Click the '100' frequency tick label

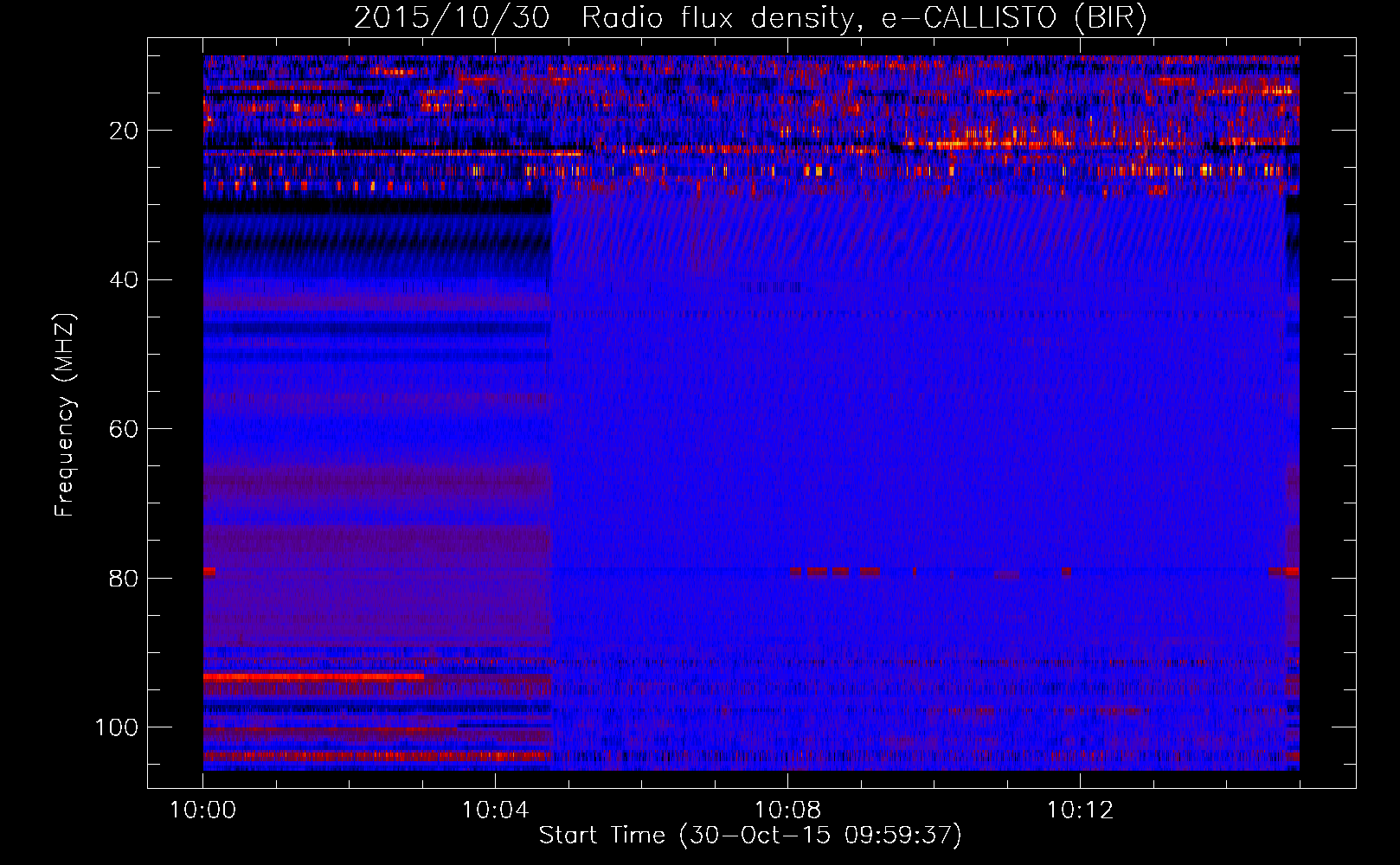117,727
